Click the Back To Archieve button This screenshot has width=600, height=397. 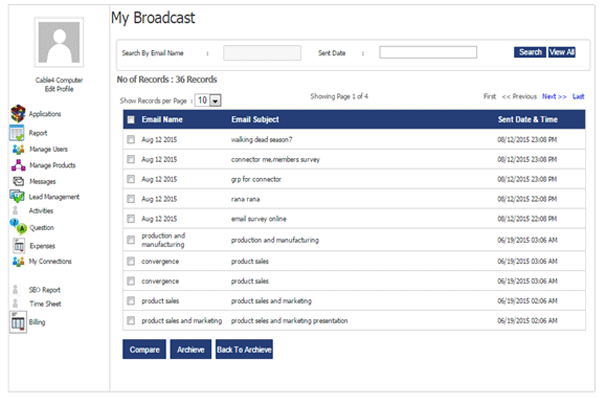coord(244,349)
